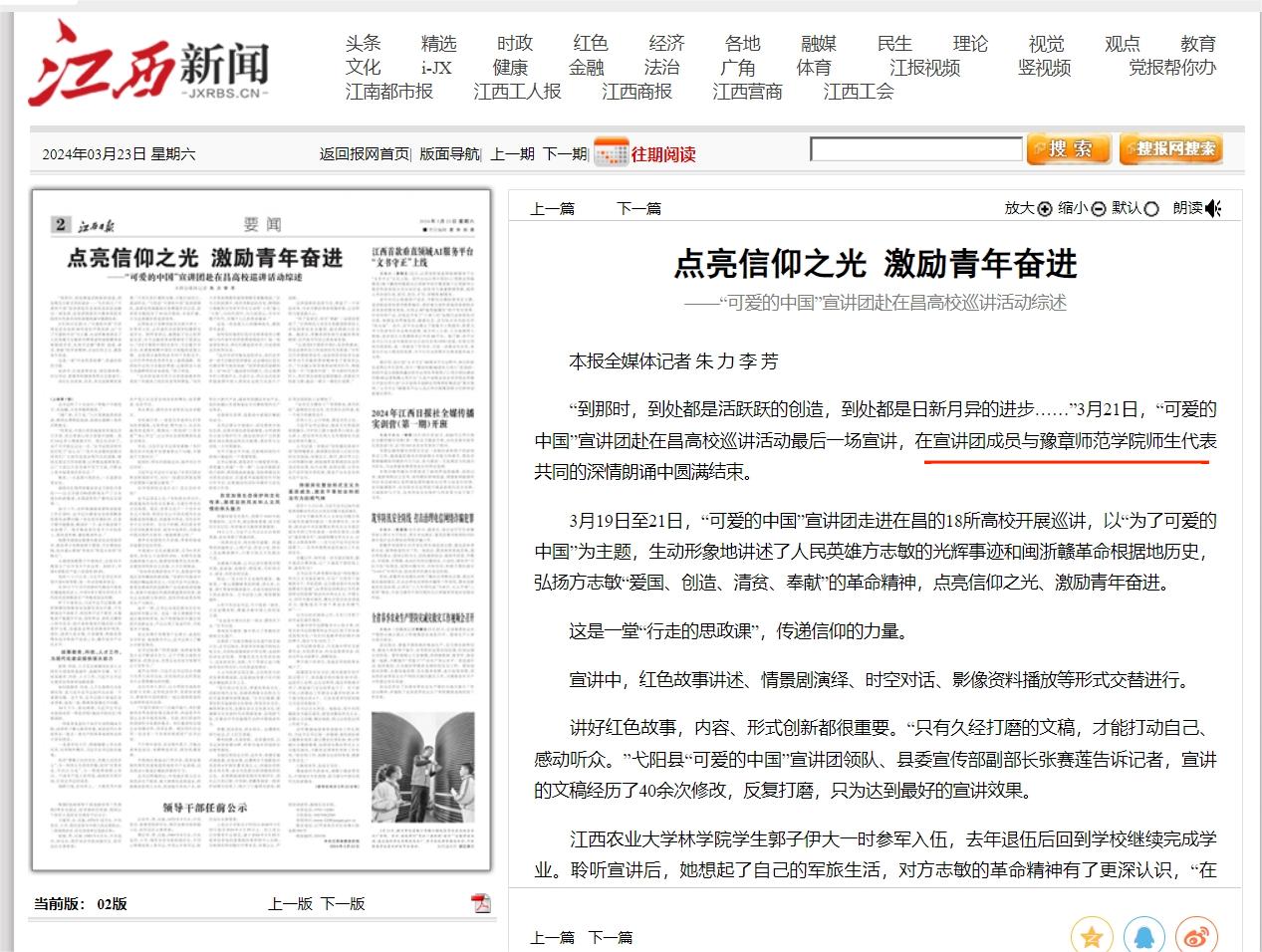Click the Jiangxi News JXRBS.CN logo
The width and height of the screenshot is (1262, 952).
149,64
